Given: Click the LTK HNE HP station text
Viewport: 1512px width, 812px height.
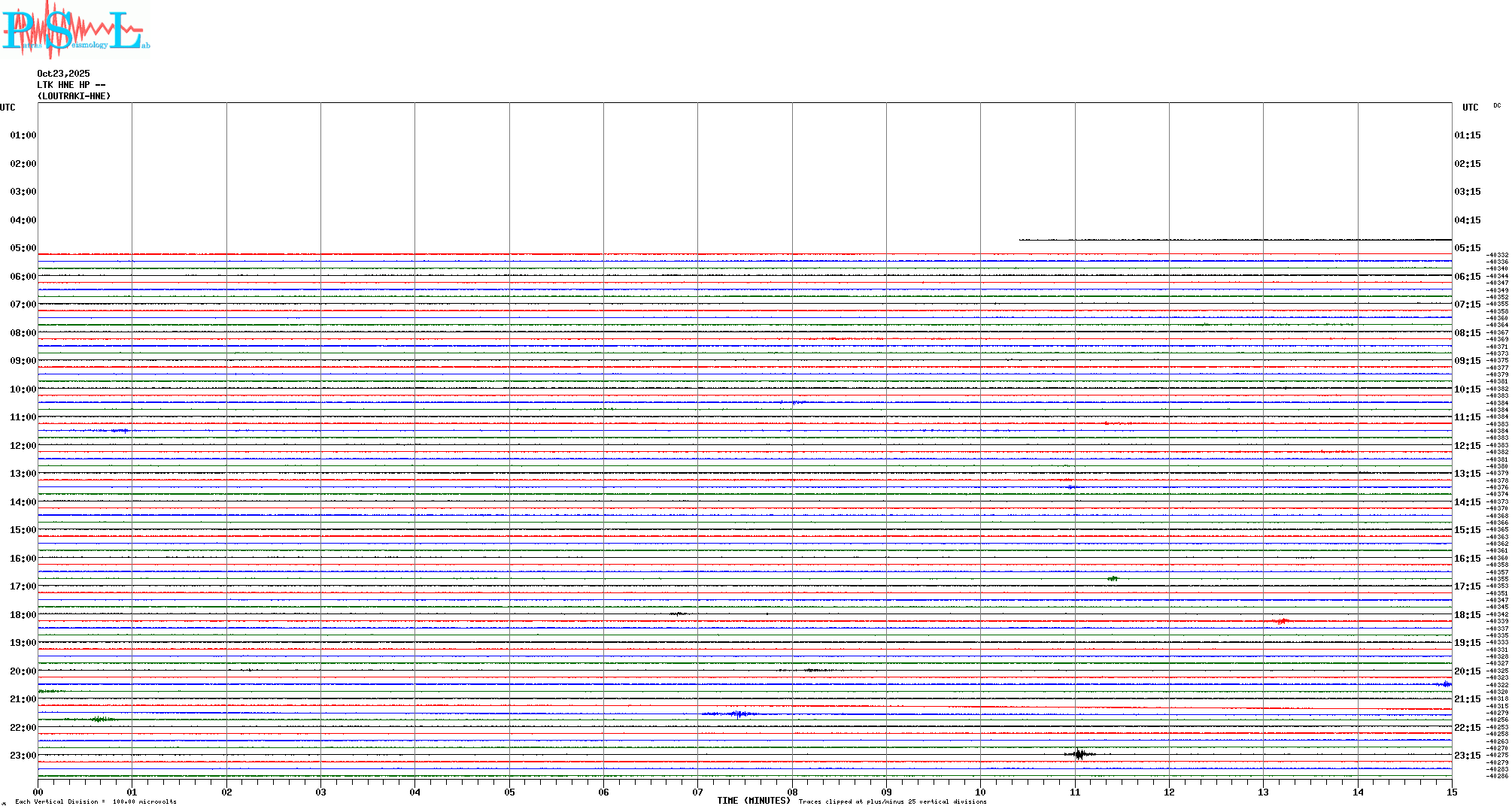Looking at the screenshot, I should (x=71, y=85).
